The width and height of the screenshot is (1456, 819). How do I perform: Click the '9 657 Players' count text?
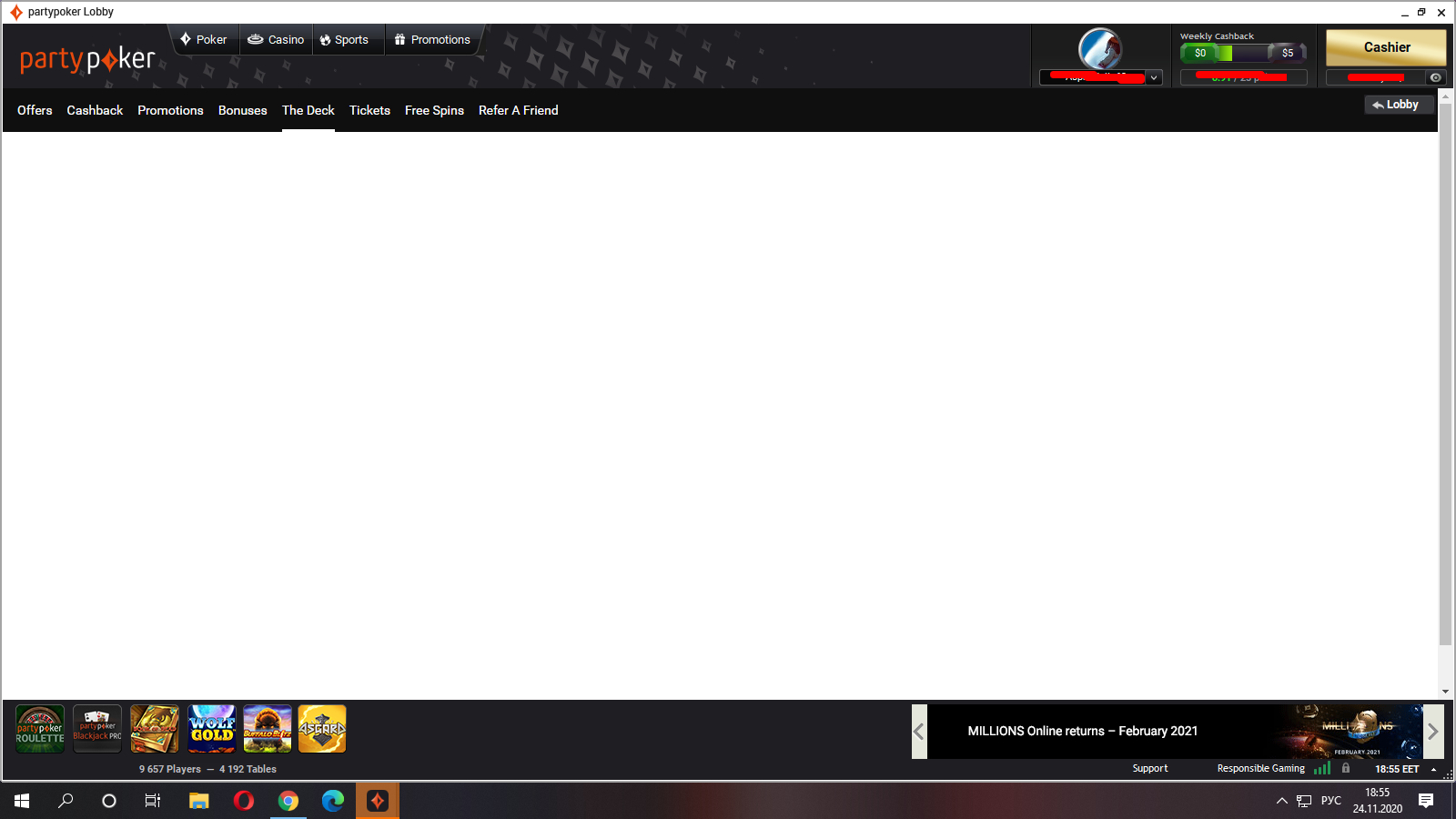click(170, 769)
